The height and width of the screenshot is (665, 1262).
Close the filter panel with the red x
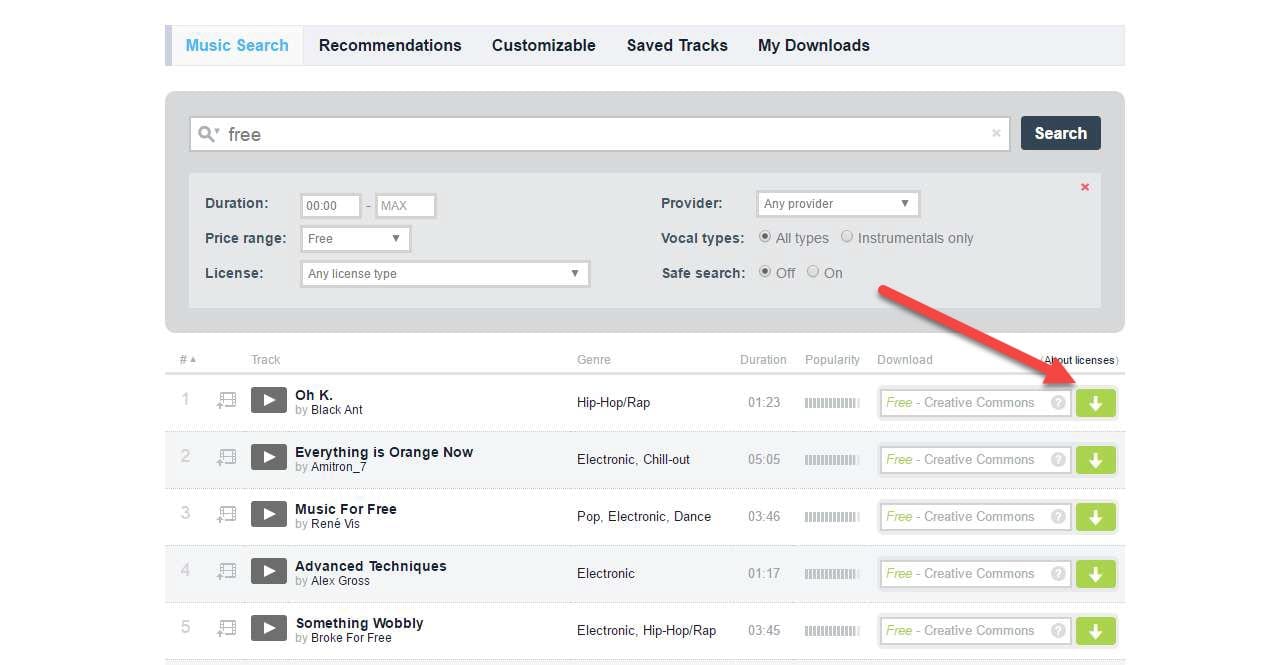1085,187
